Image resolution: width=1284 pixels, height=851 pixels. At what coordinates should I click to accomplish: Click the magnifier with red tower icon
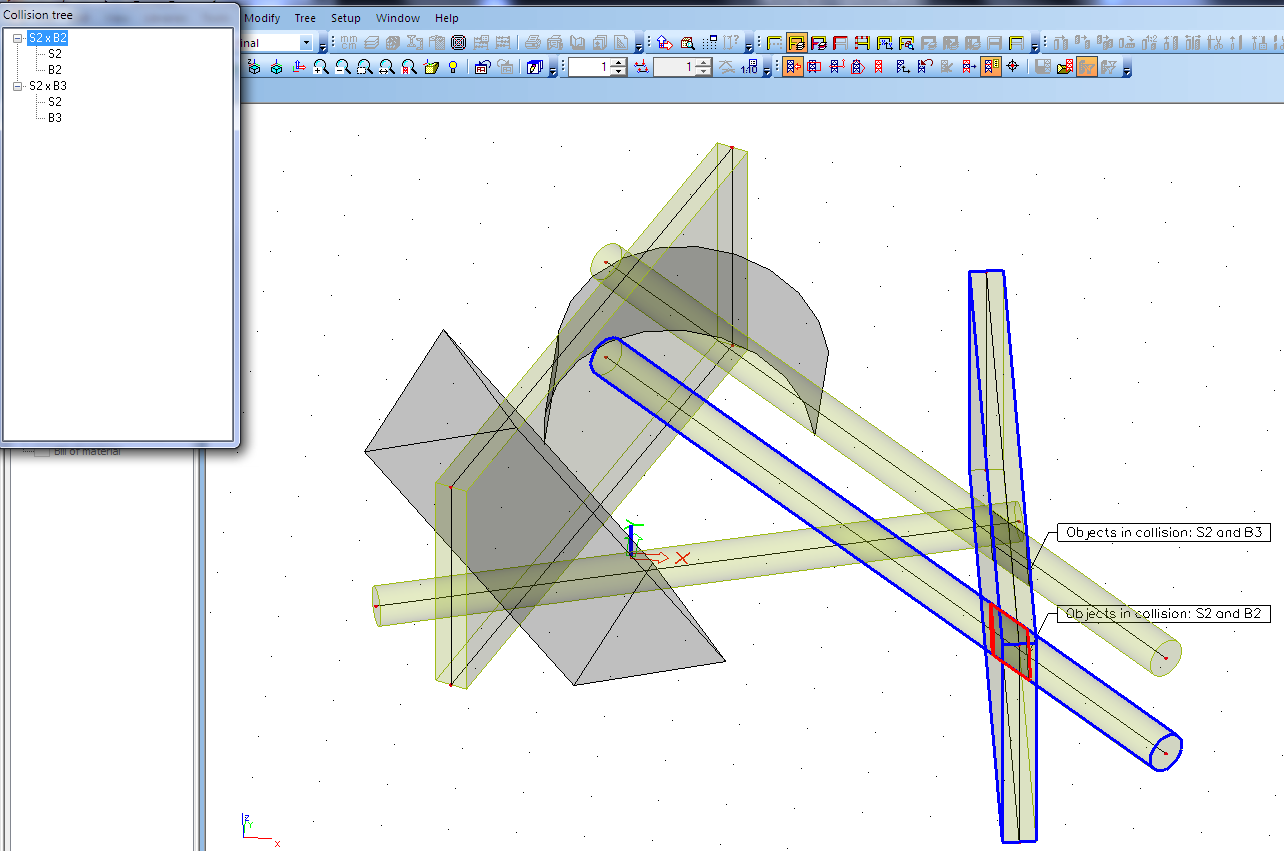click(409, 67)
